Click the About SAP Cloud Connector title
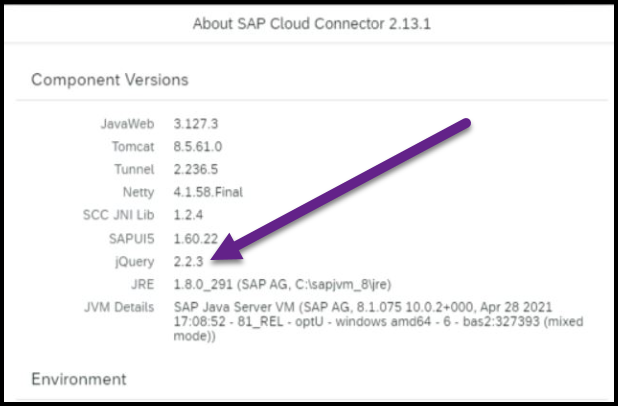This screenshot has height=406, width=618. (x=311, y=24)
